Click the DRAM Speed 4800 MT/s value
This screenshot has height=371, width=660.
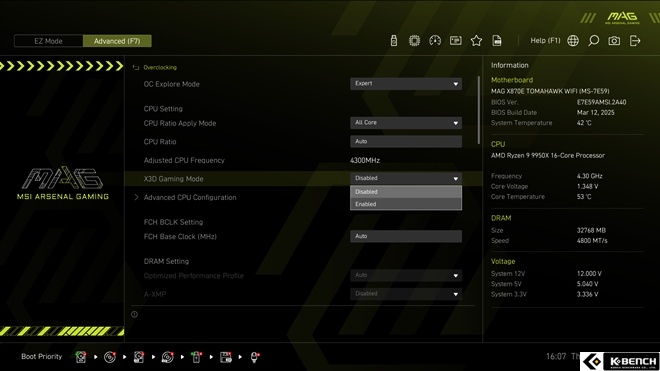coord(592,241)
